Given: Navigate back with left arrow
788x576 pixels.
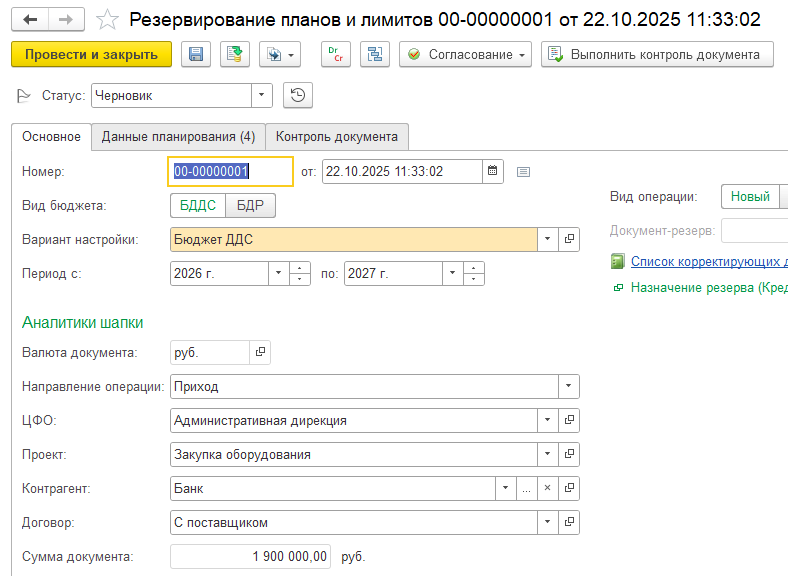Looking at the screenshot, I should coord(30,20).
